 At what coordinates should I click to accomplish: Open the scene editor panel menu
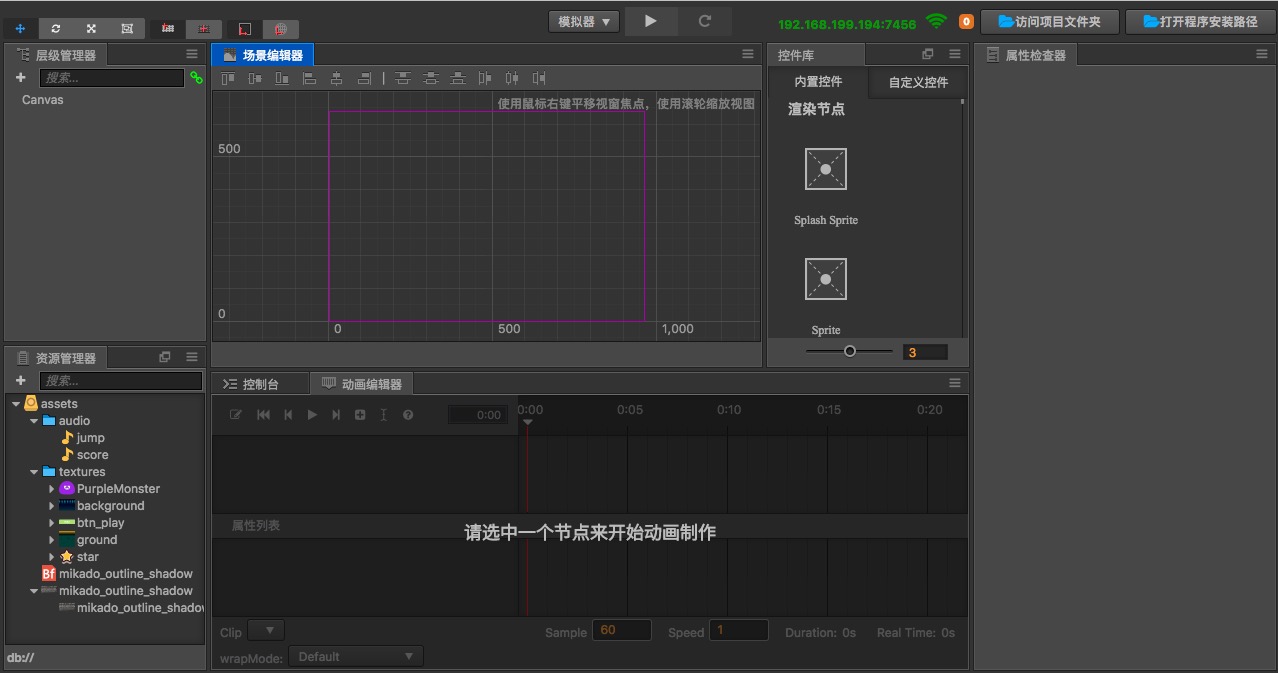pyautogui.click(x=748, y=54)
